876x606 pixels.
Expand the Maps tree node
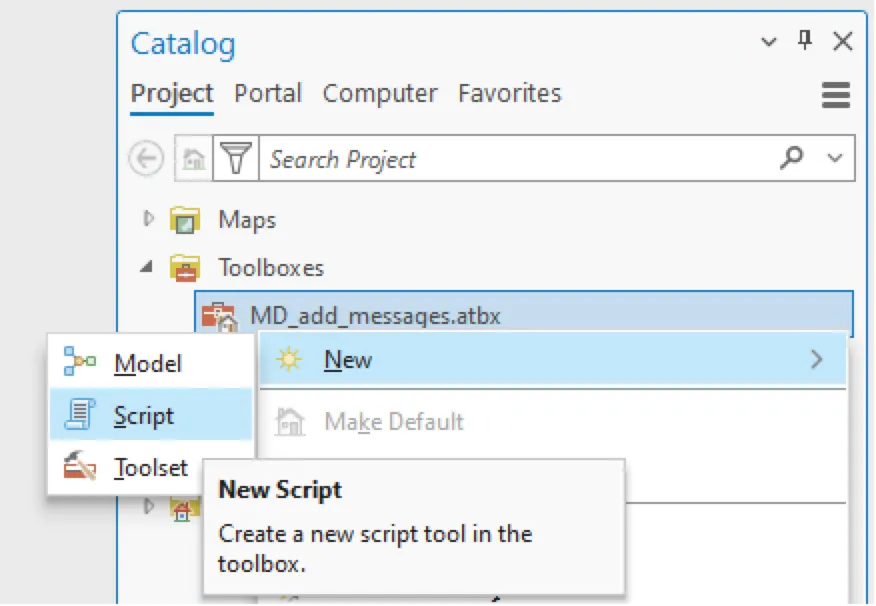pyautogui.click(x=148, y=219)
